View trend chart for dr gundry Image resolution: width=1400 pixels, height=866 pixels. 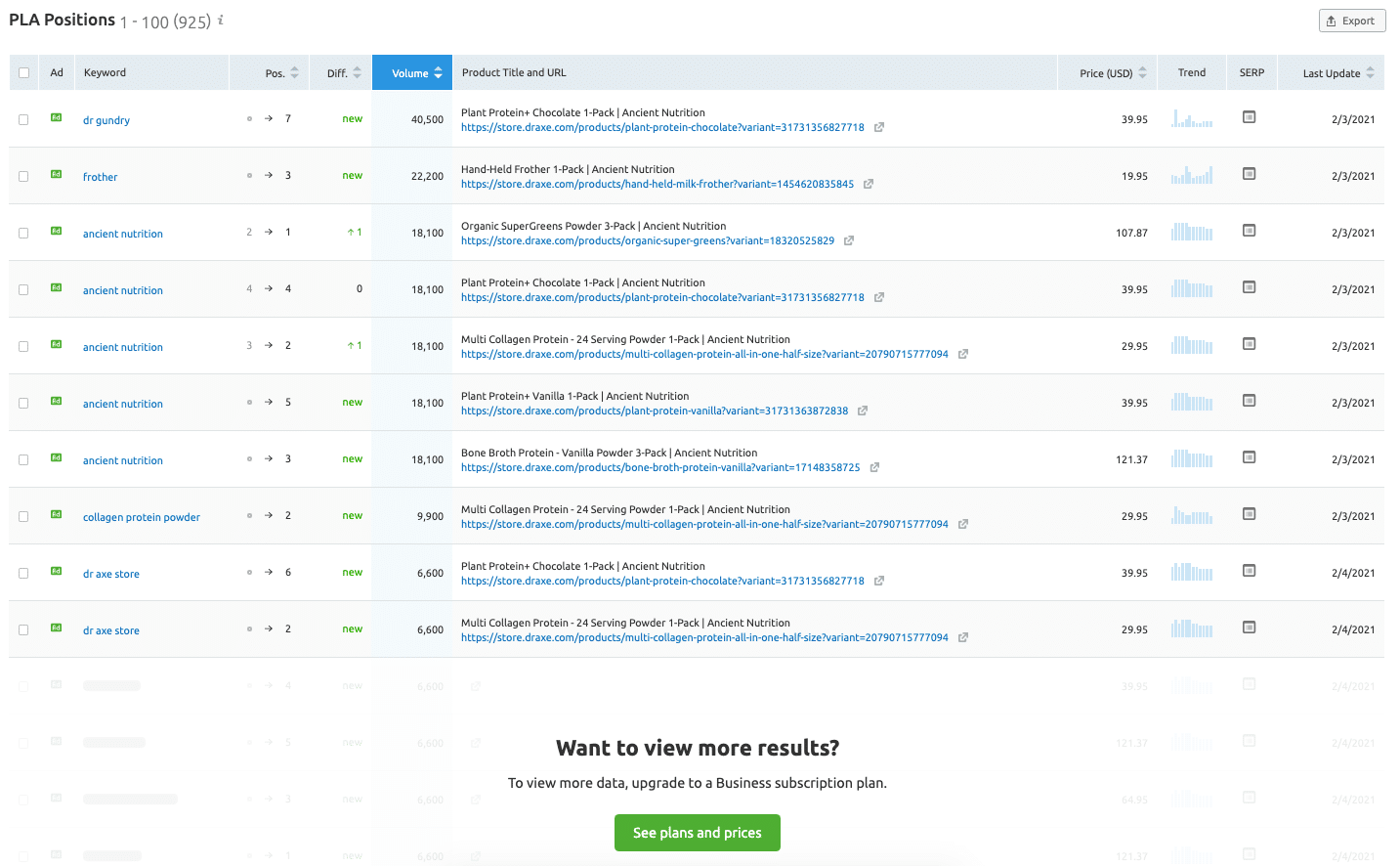coord(1192,119)
